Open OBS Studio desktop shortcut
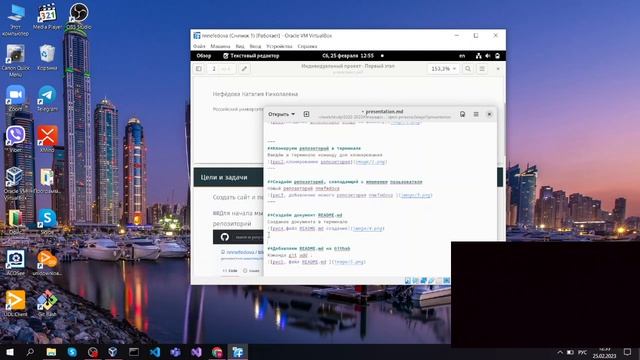 [x=79, y=16]
